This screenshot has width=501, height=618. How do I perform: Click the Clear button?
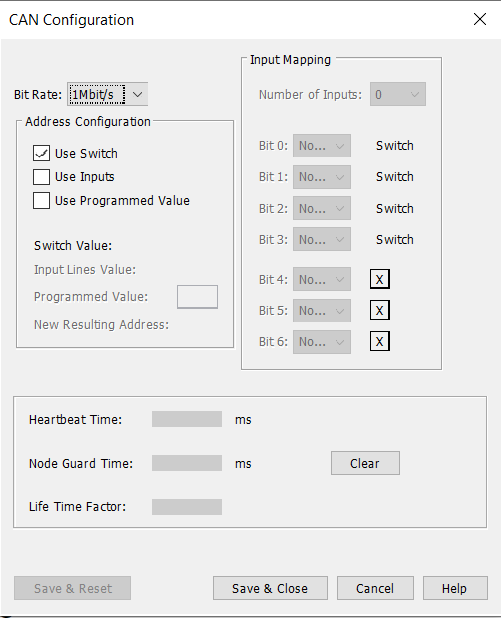365,463
